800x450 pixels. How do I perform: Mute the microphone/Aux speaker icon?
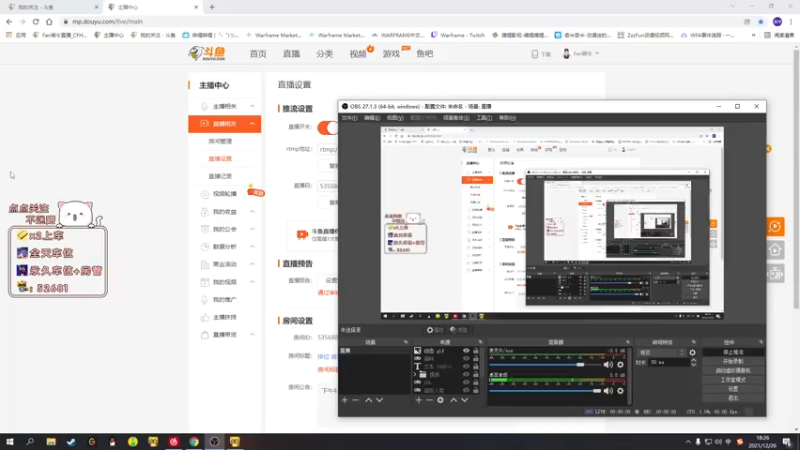pyautogui.click(x=608, y=365)
